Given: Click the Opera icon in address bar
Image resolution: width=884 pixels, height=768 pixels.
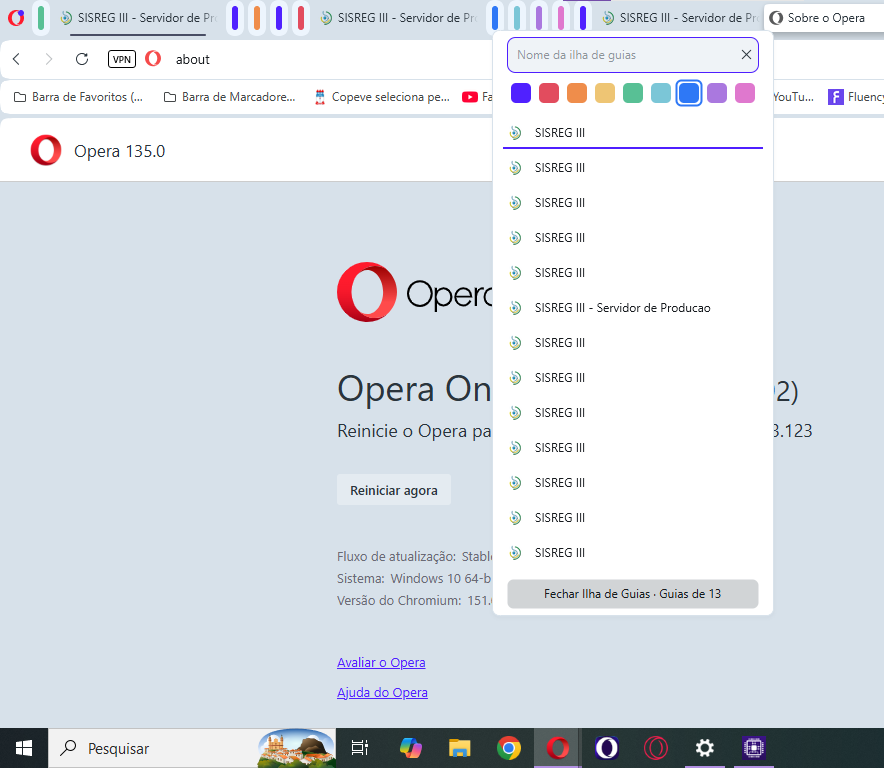Looking at the screenshot, I should [x=153, y=59].
